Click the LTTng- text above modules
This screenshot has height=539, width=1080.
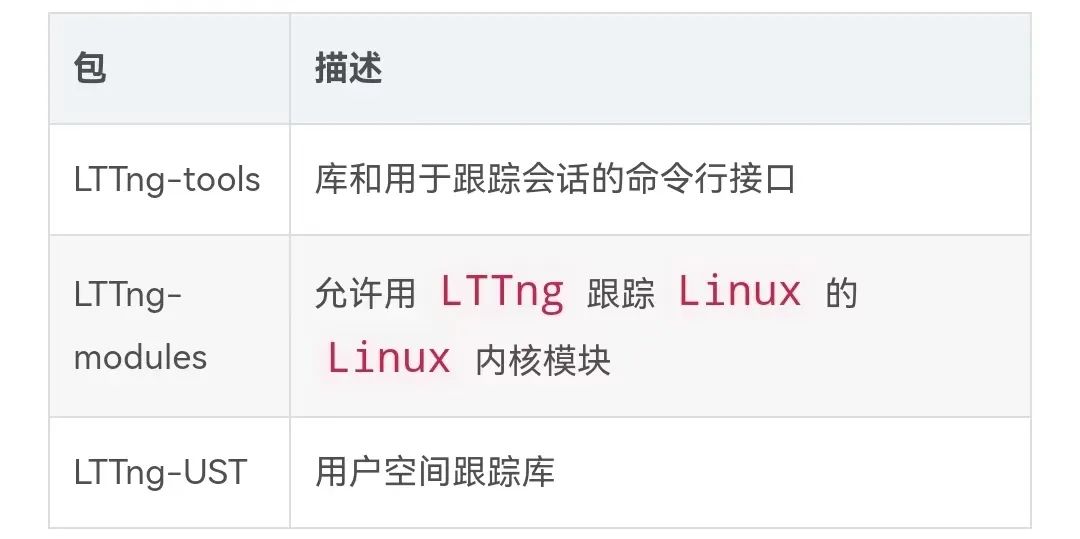128,295
